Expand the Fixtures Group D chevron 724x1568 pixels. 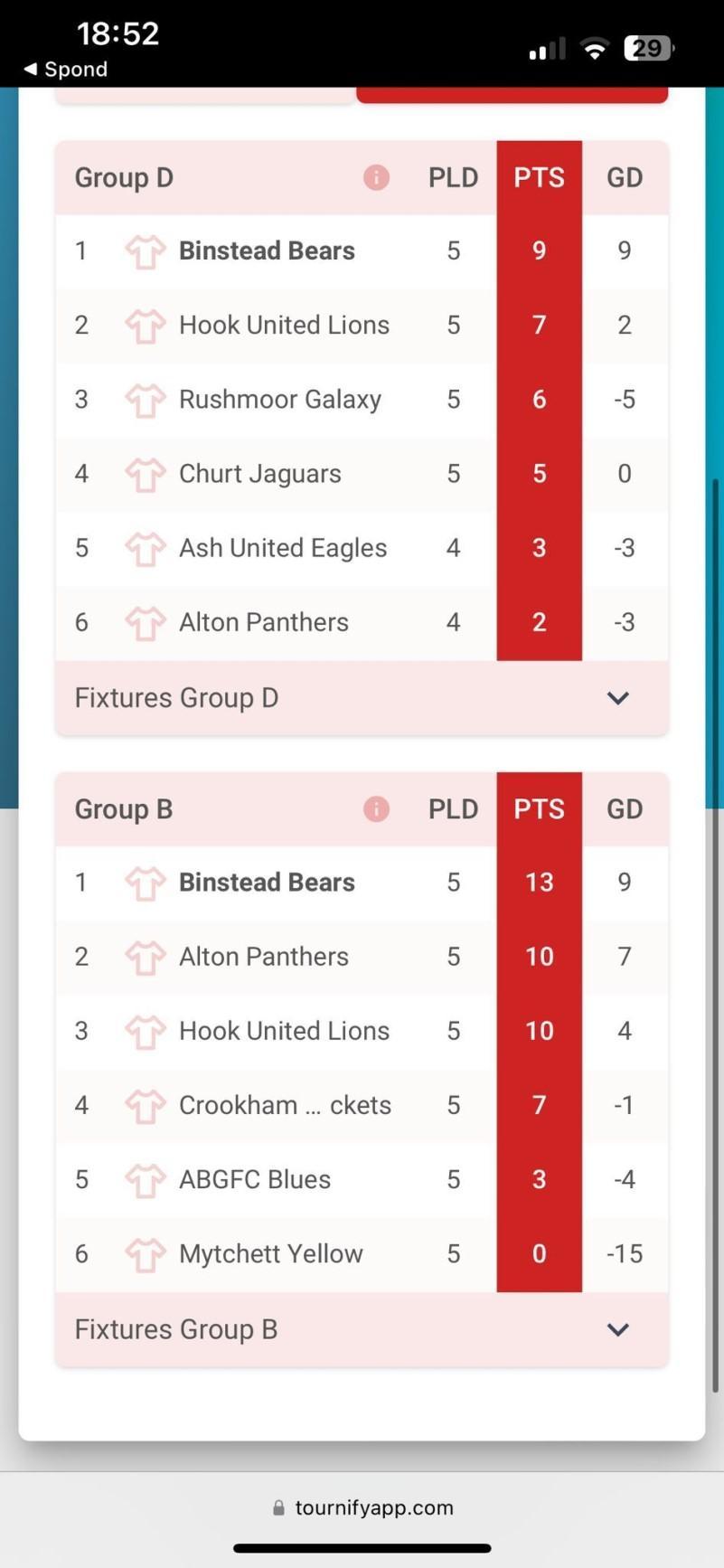[x=617, y=698]
